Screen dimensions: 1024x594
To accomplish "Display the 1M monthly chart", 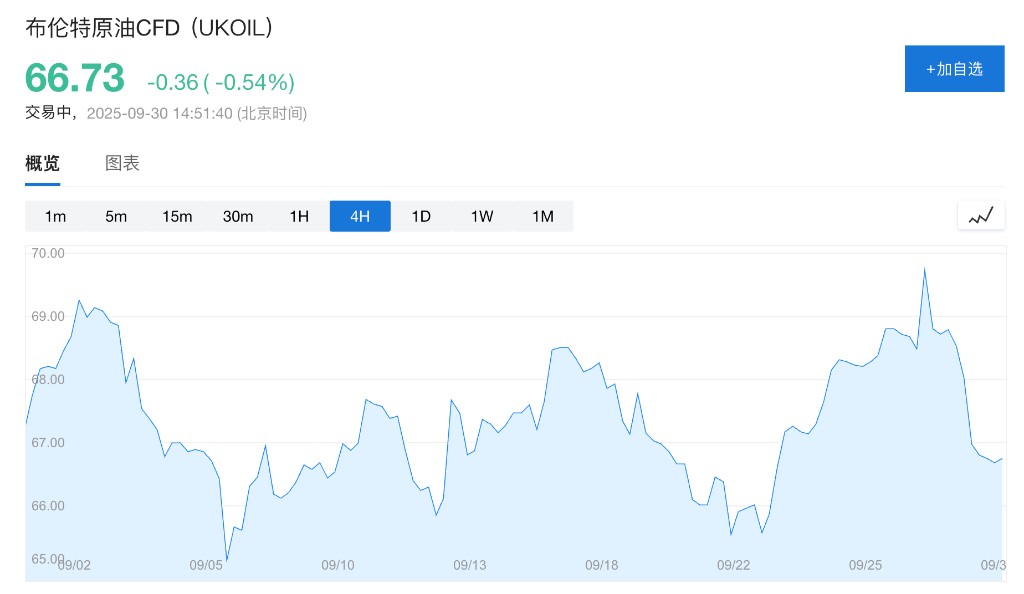I will pos(543,216).
